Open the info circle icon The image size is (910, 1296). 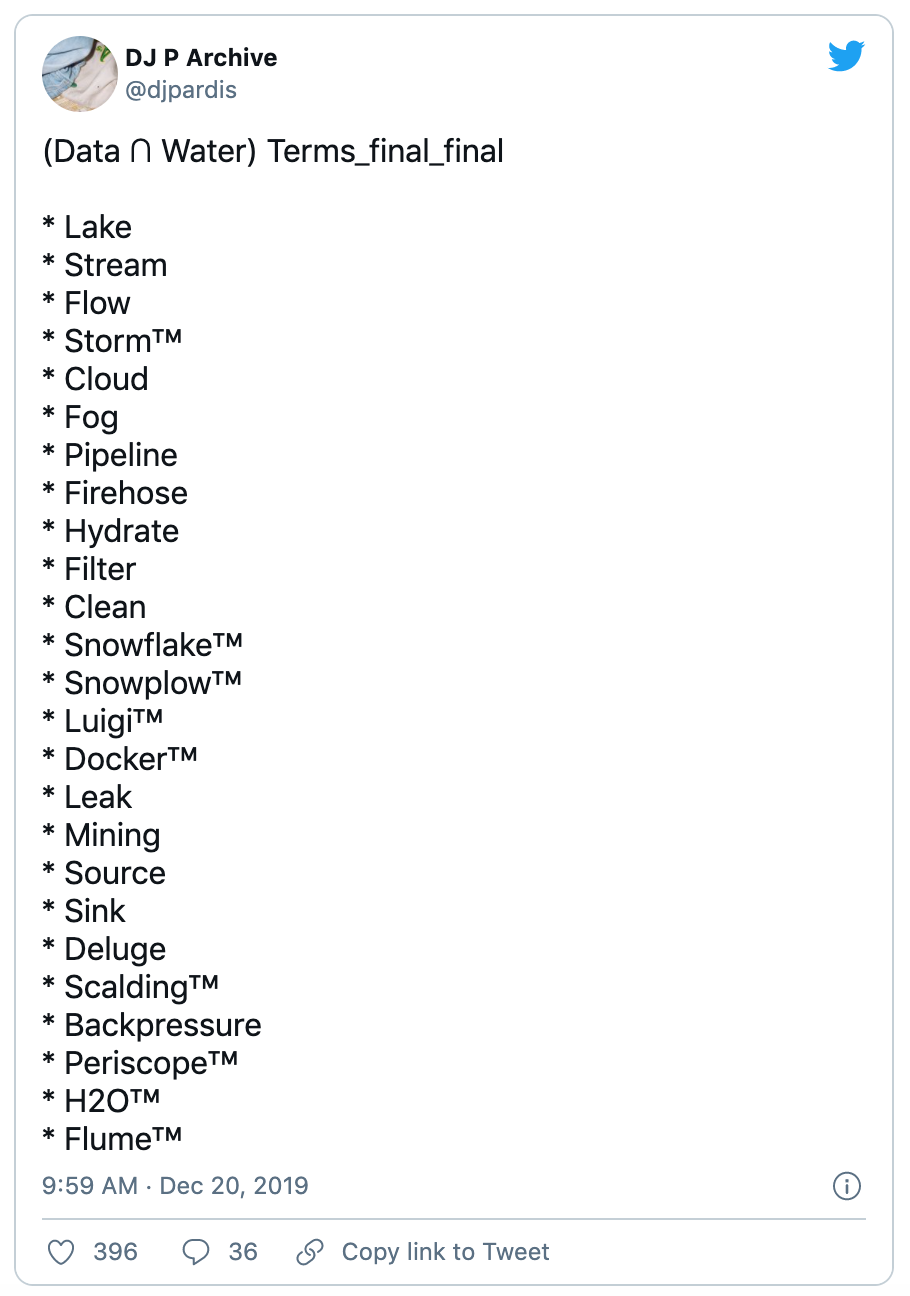point(847,1186)
